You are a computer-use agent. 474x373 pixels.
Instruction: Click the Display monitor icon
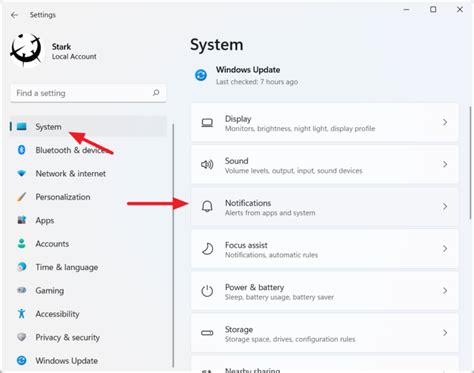[x=207, y=123]
